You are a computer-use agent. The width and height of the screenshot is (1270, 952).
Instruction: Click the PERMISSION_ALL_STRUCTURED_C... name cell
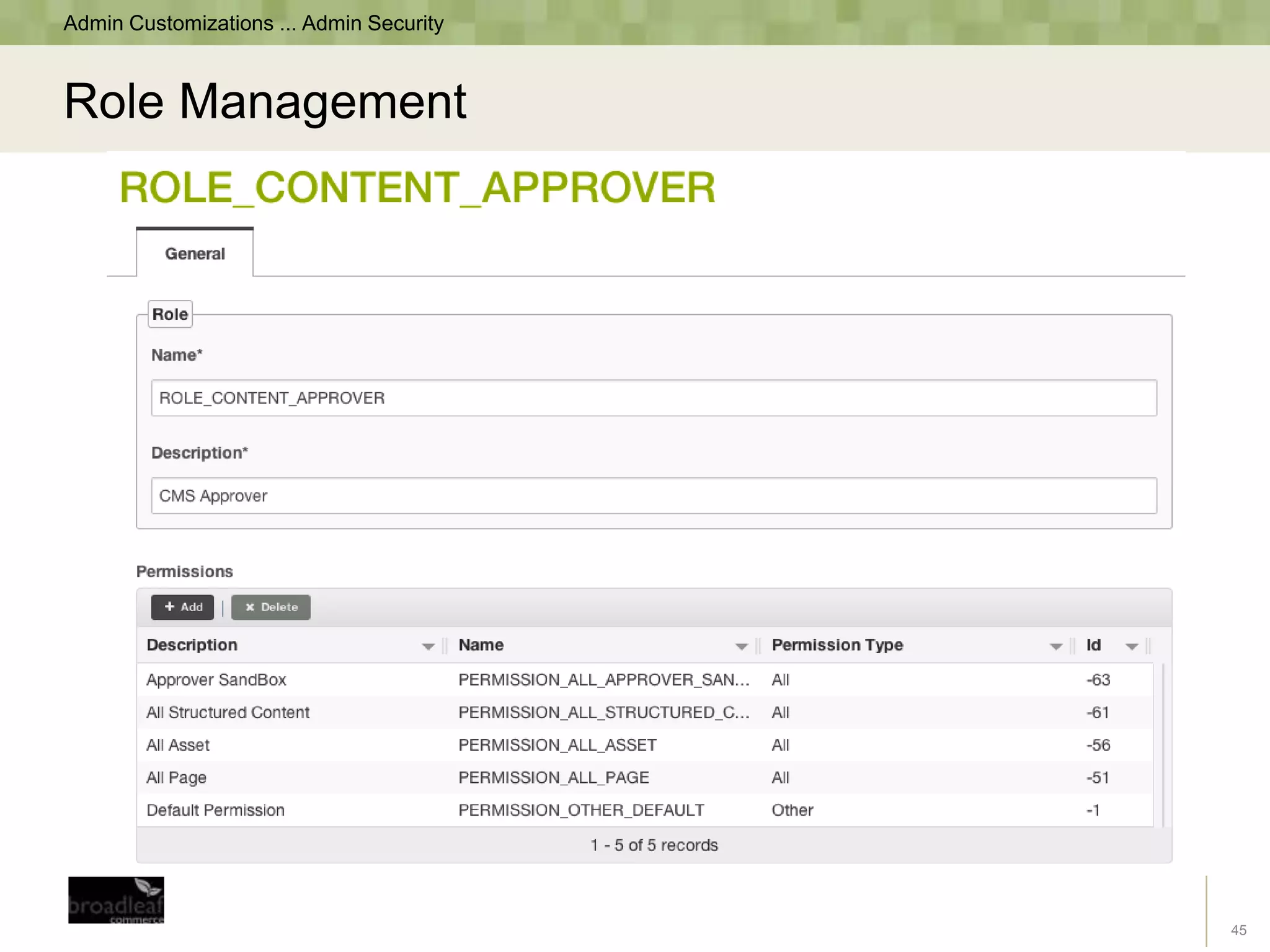point(604,712)
